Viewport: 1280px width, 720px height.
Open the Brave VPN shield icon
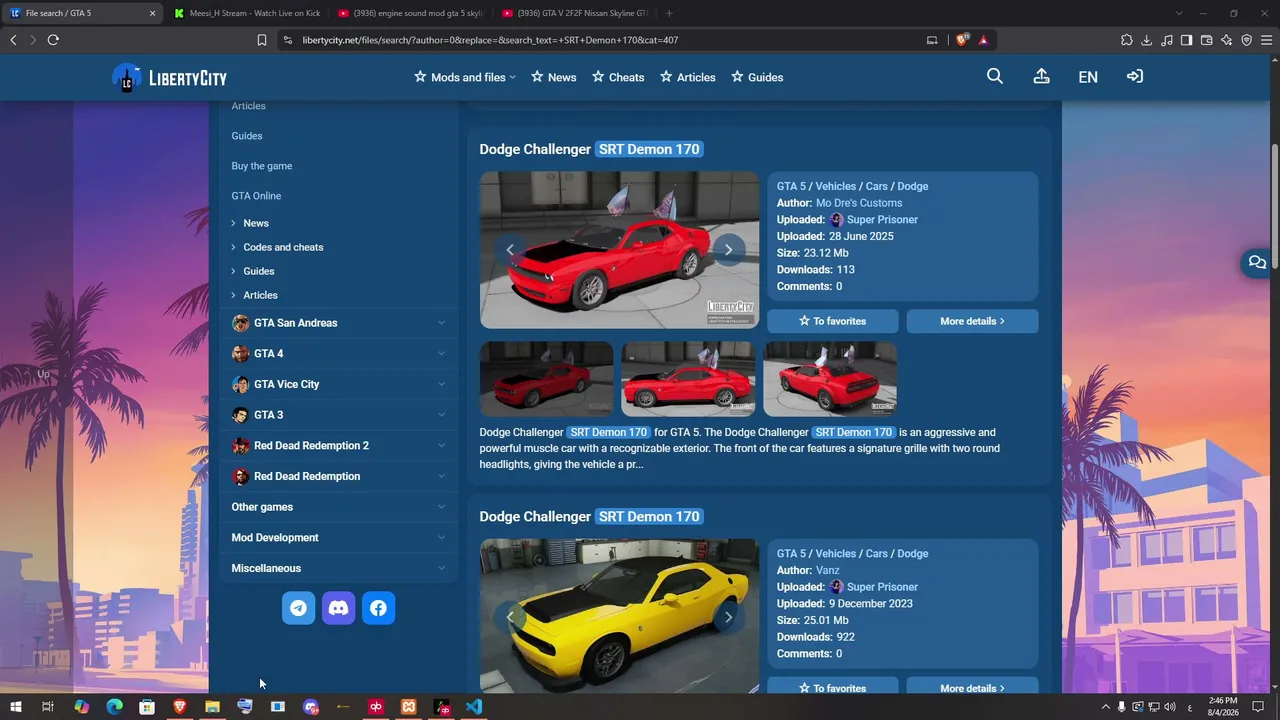[1247, 40]
